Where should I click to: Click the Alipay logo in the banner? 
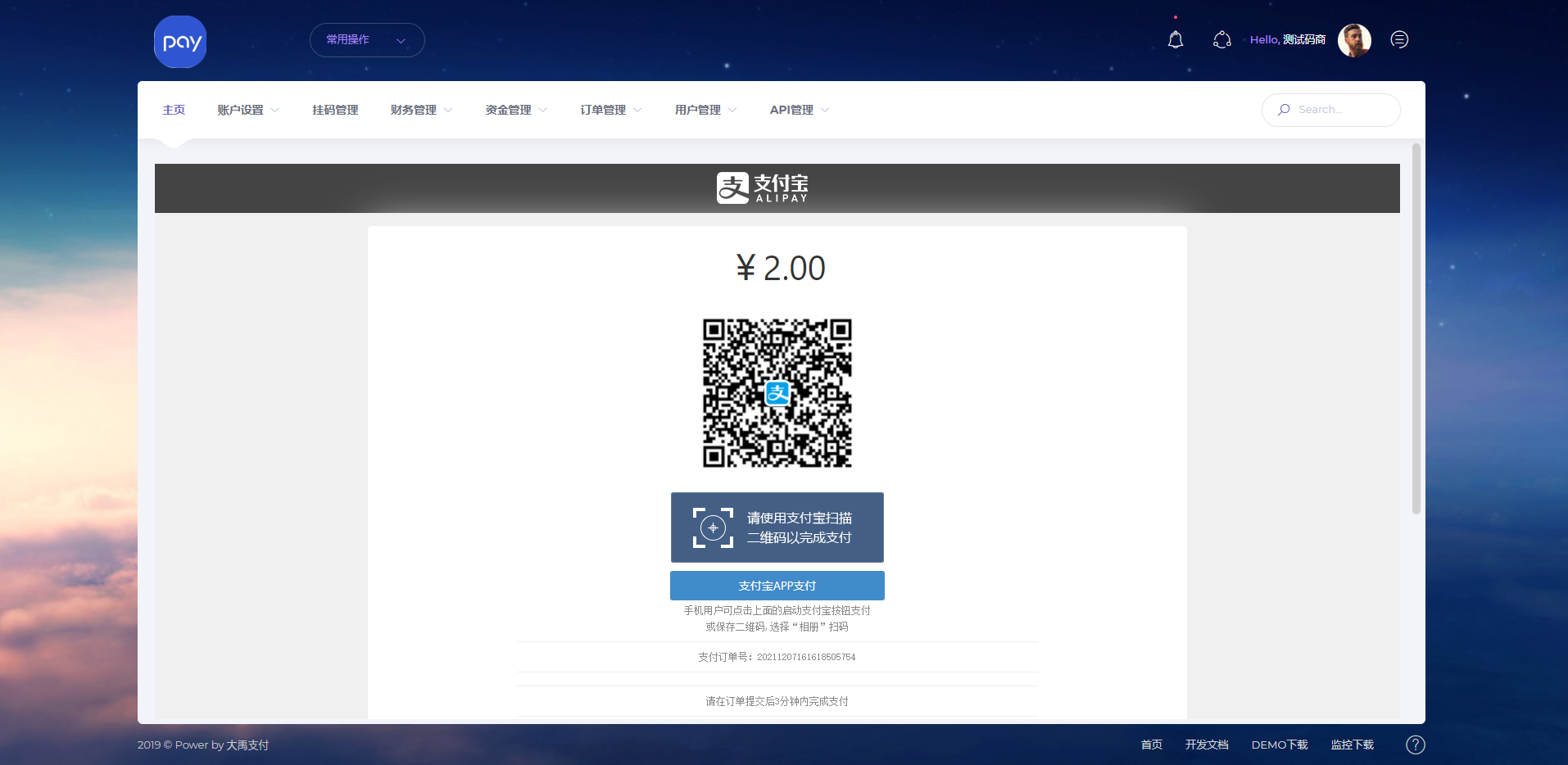(763, 188)
